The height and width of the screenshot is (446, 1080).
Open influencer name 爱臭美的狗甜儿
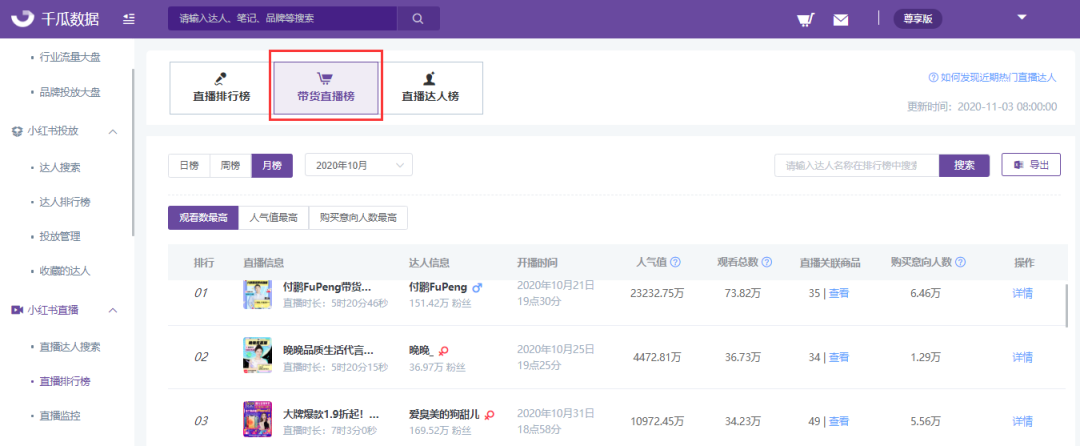(444, 414)
